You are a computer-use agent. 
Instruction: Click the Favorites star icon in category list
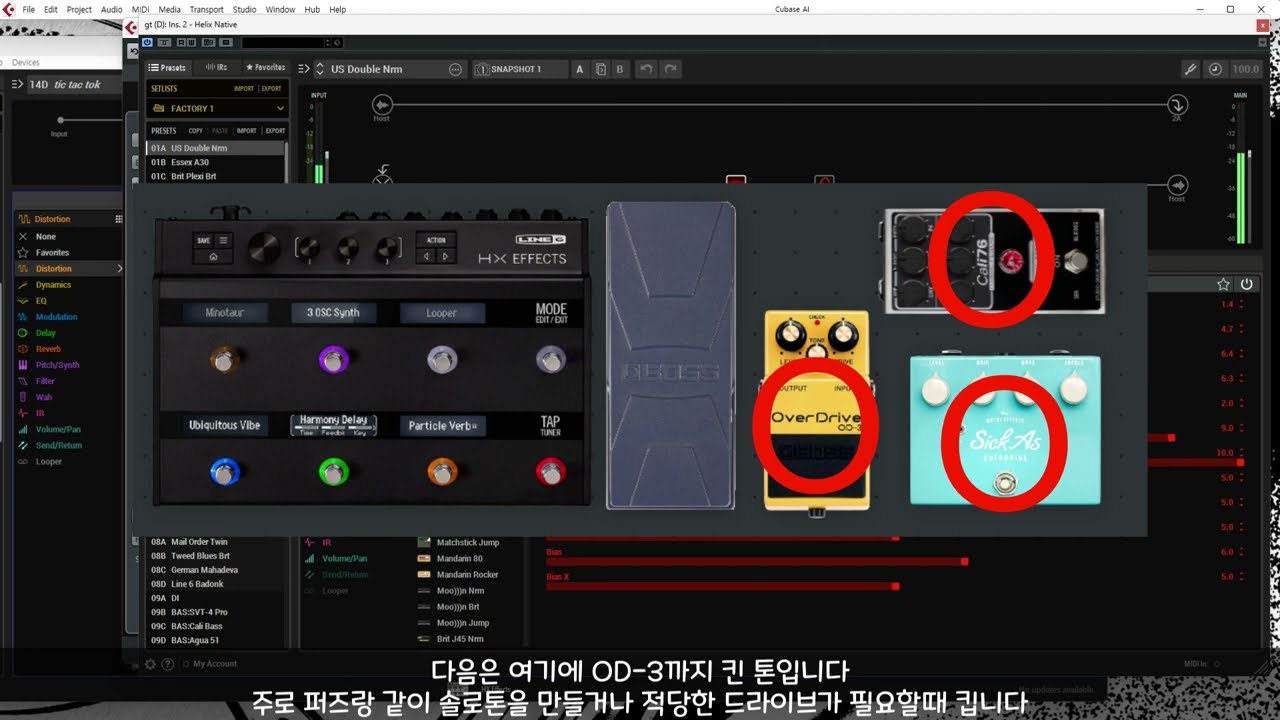pyautogui.click(x=23, y=253)
